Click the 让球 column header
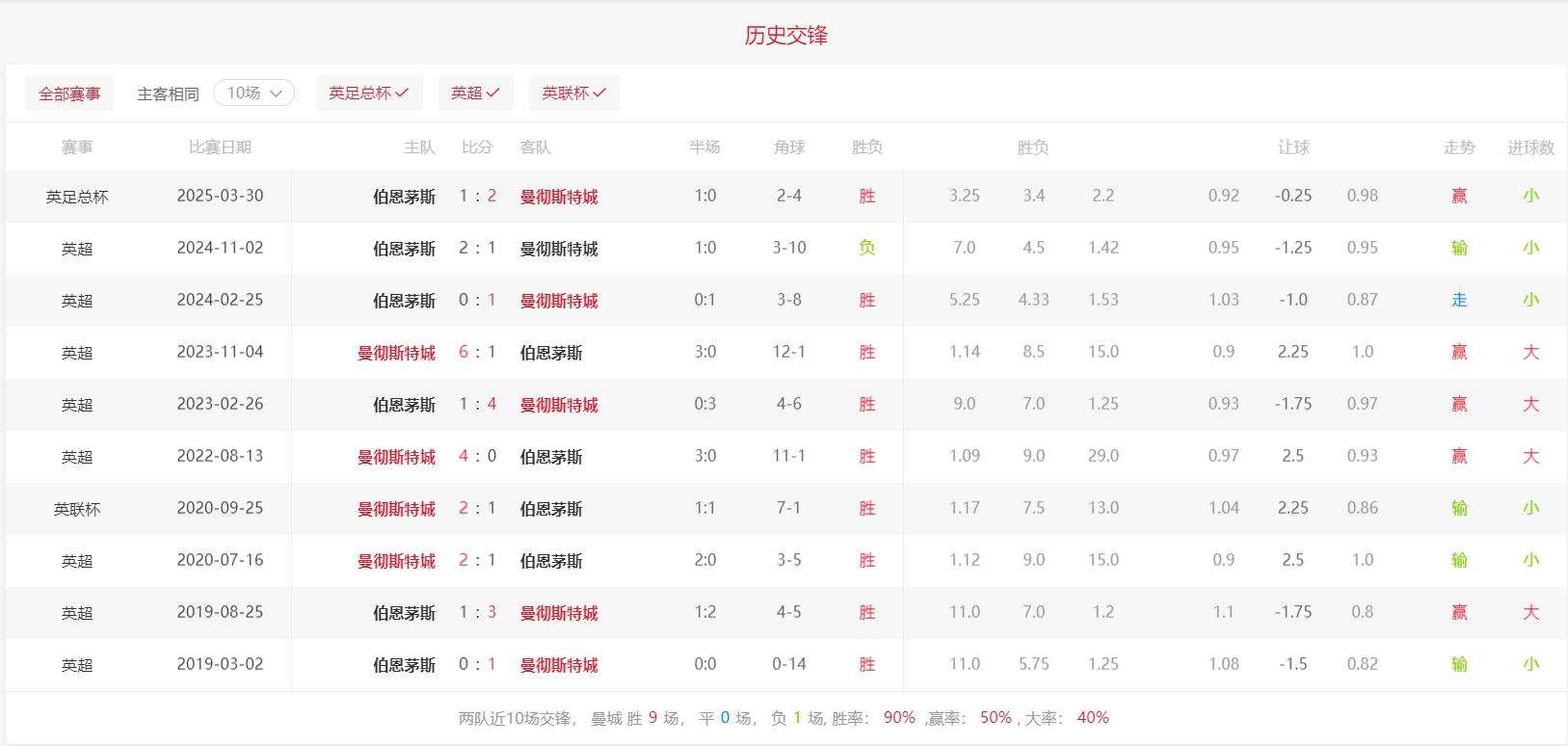This screenshot has width=1568, height=746. [x=1292, y=147]
